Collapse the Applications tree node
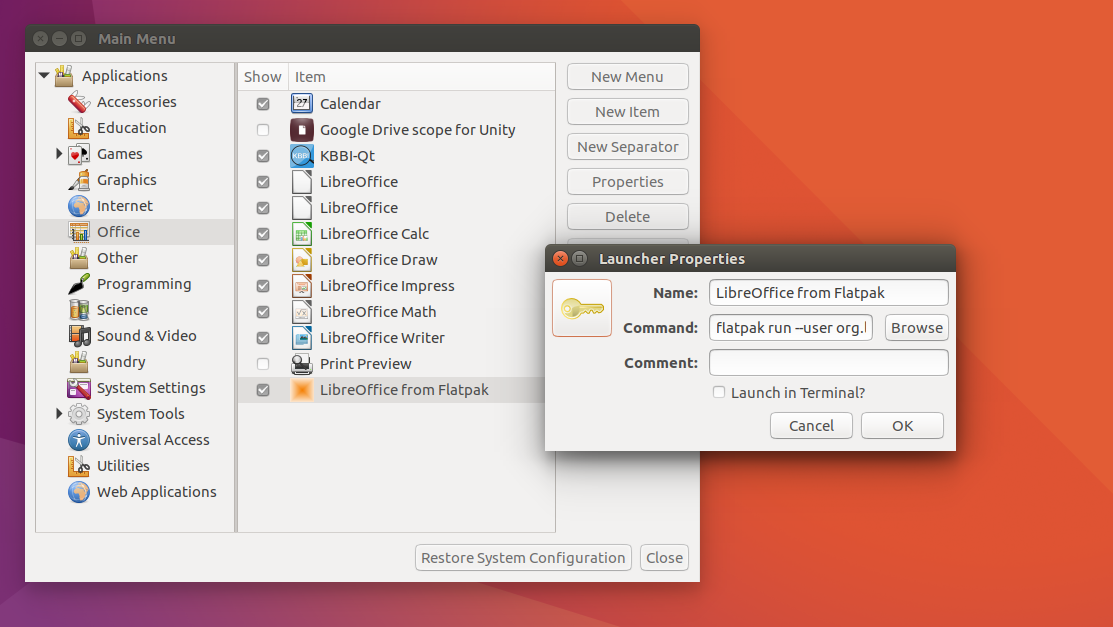1113x627 pixels. (x=44, y=75)
